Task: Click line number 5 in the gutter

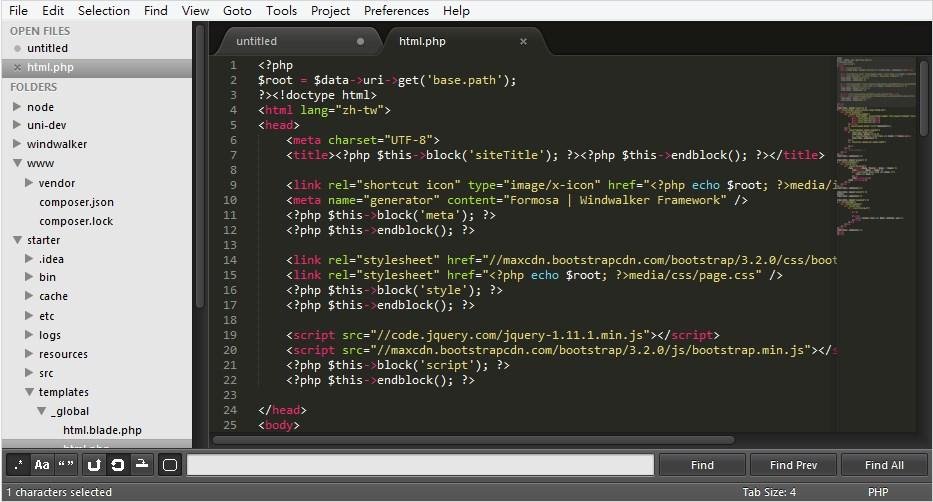Action: (233, 125)
